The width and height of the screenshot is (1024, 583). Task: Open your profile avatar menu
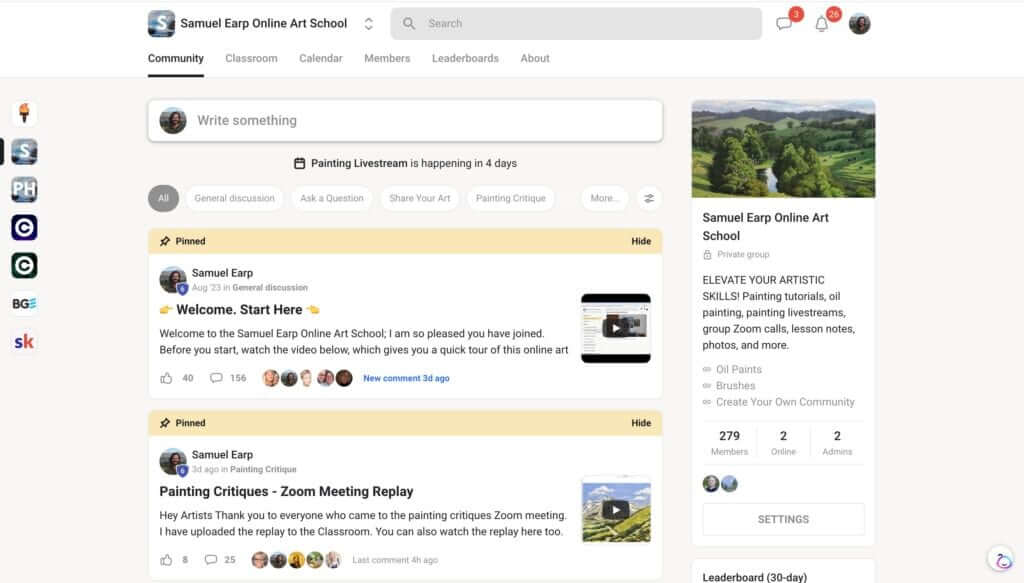coord(859,23)
